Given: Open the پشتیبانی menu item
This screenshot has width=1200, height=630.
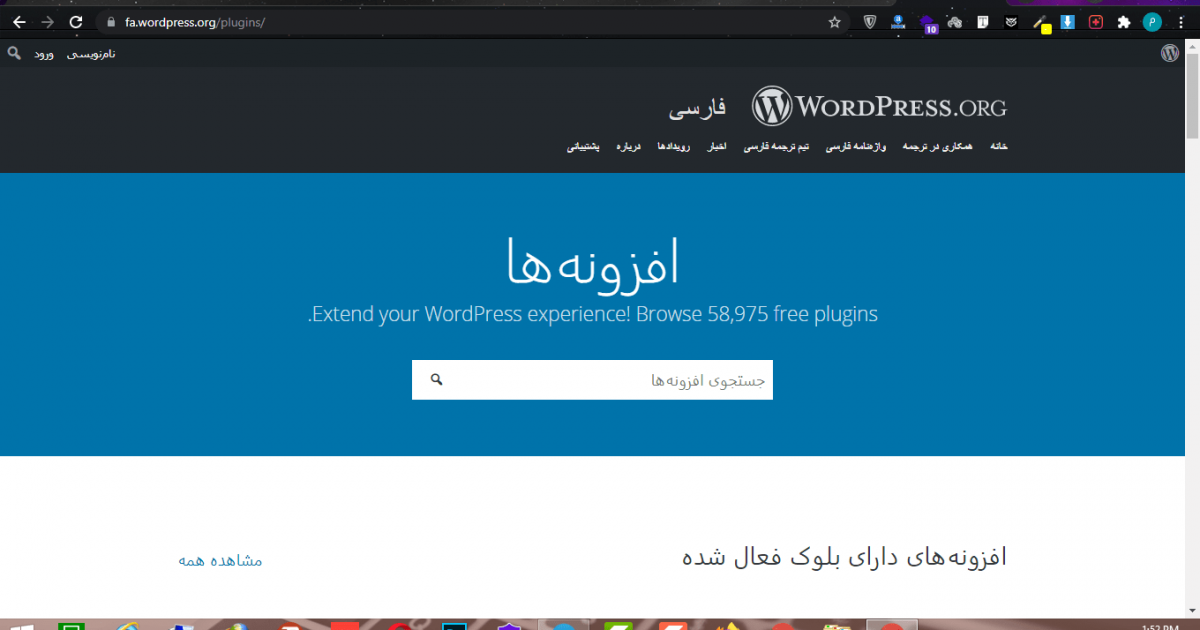Looking at the screenshot, I should [x=583, y=147].
